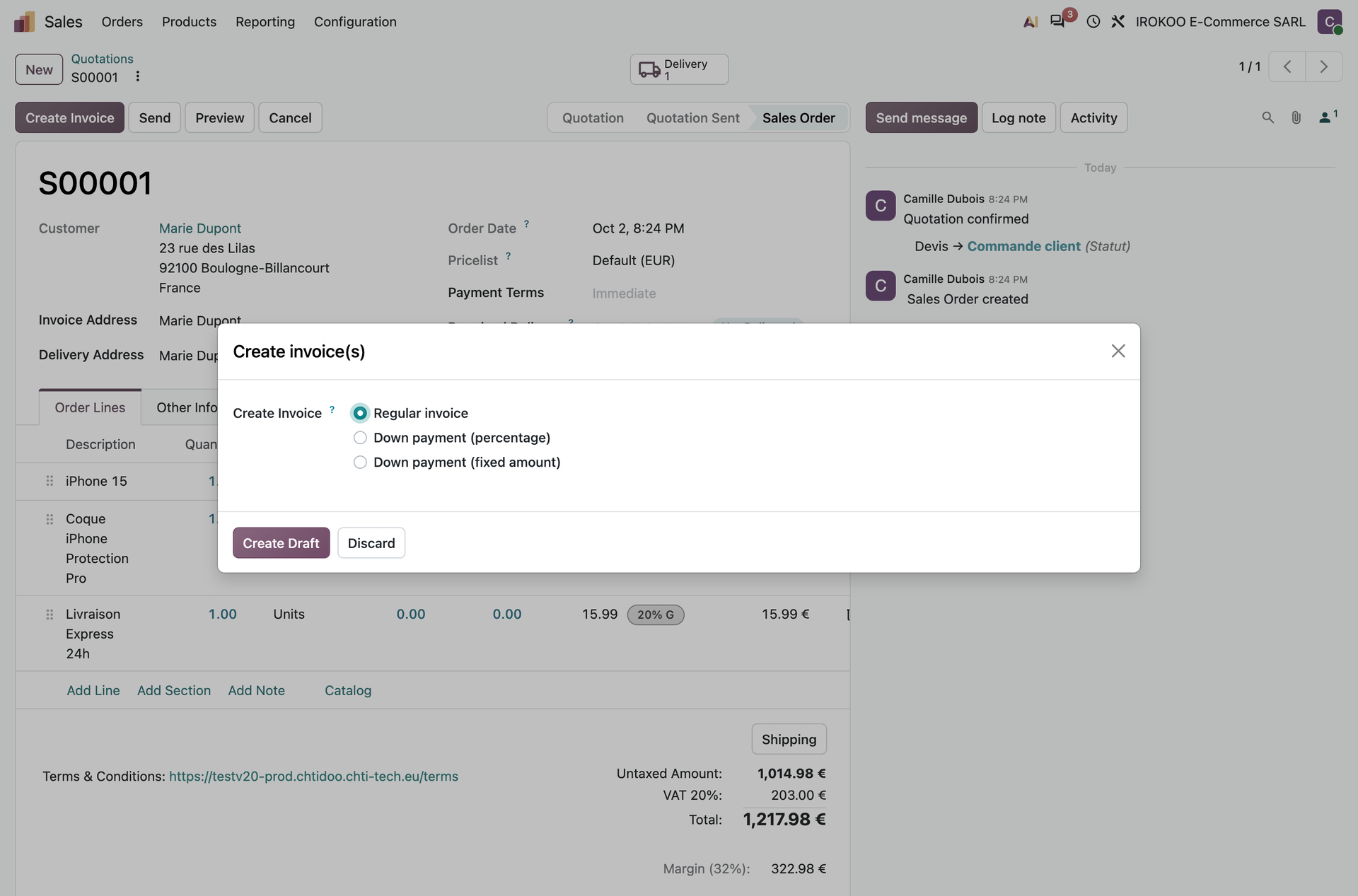Go to previous record arrow
Viewport: 1358px width, 896px height.
pos(1287,66)
